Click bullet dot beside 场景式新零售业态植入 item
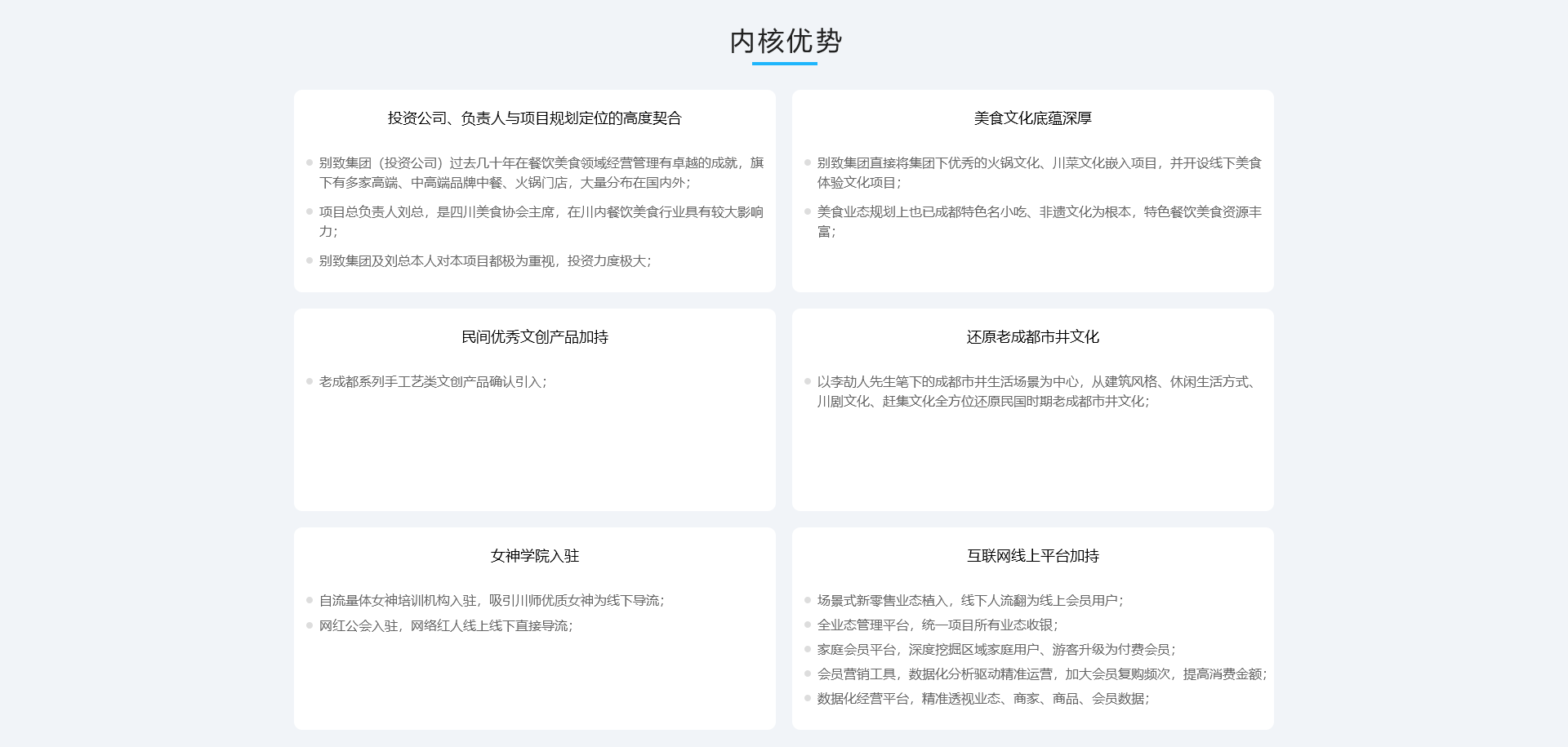 [x=808, y=600]
